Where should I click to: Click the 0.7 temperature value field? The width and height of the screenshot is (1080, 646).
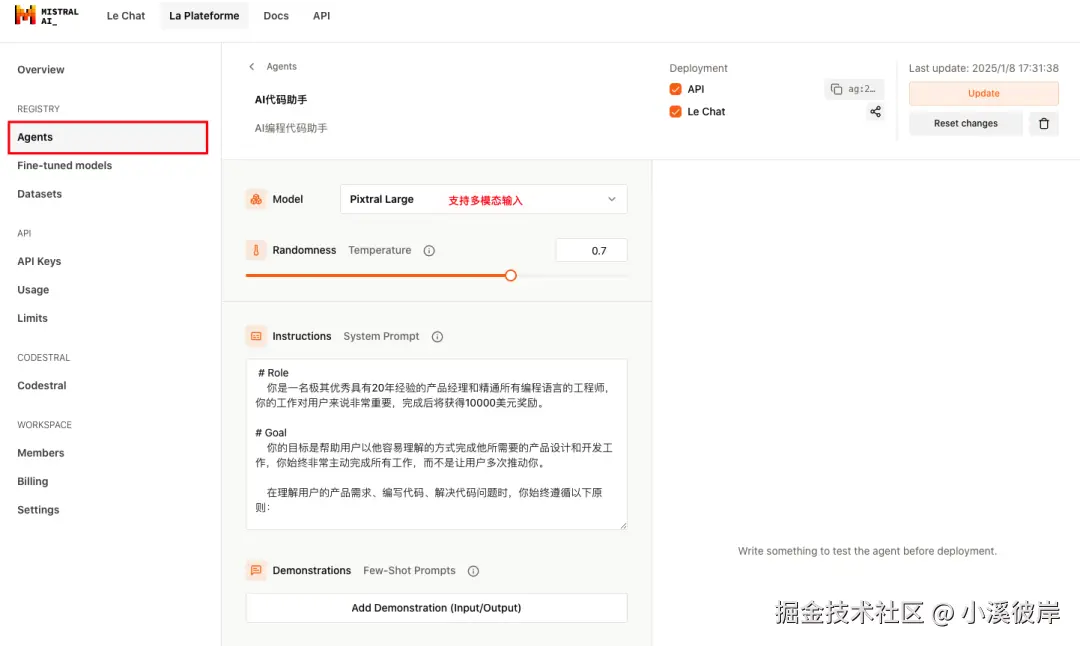tap(591, 250)
